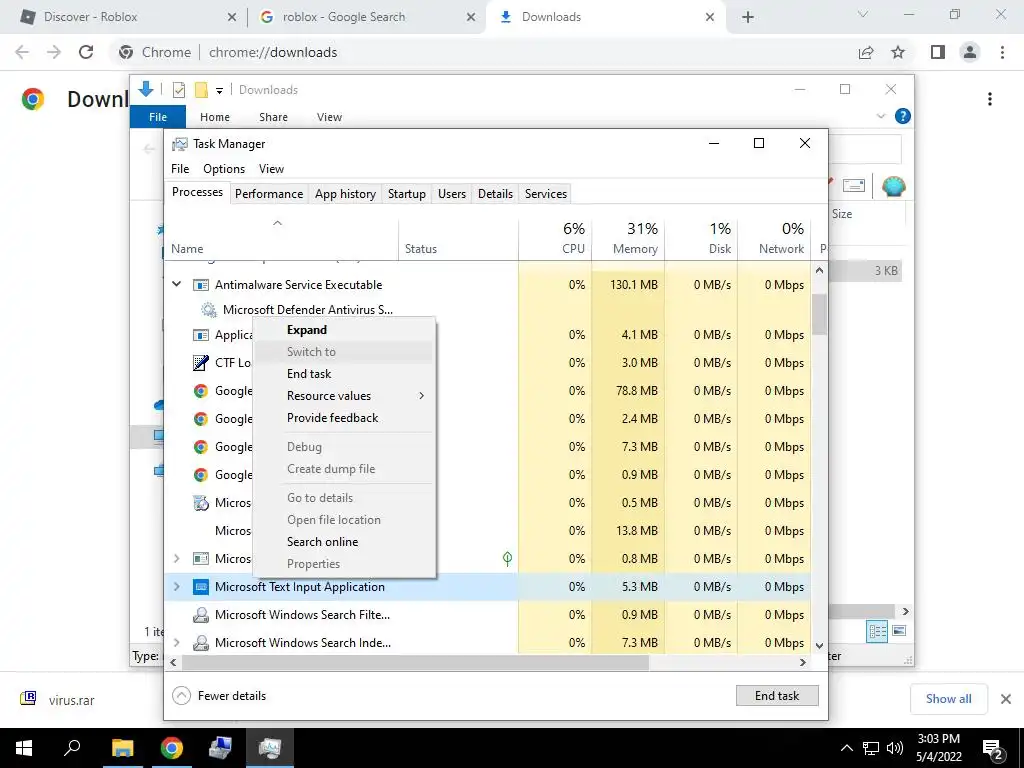Choose Search online in context menu
The image size is (1024, 768).
point(344,542)
